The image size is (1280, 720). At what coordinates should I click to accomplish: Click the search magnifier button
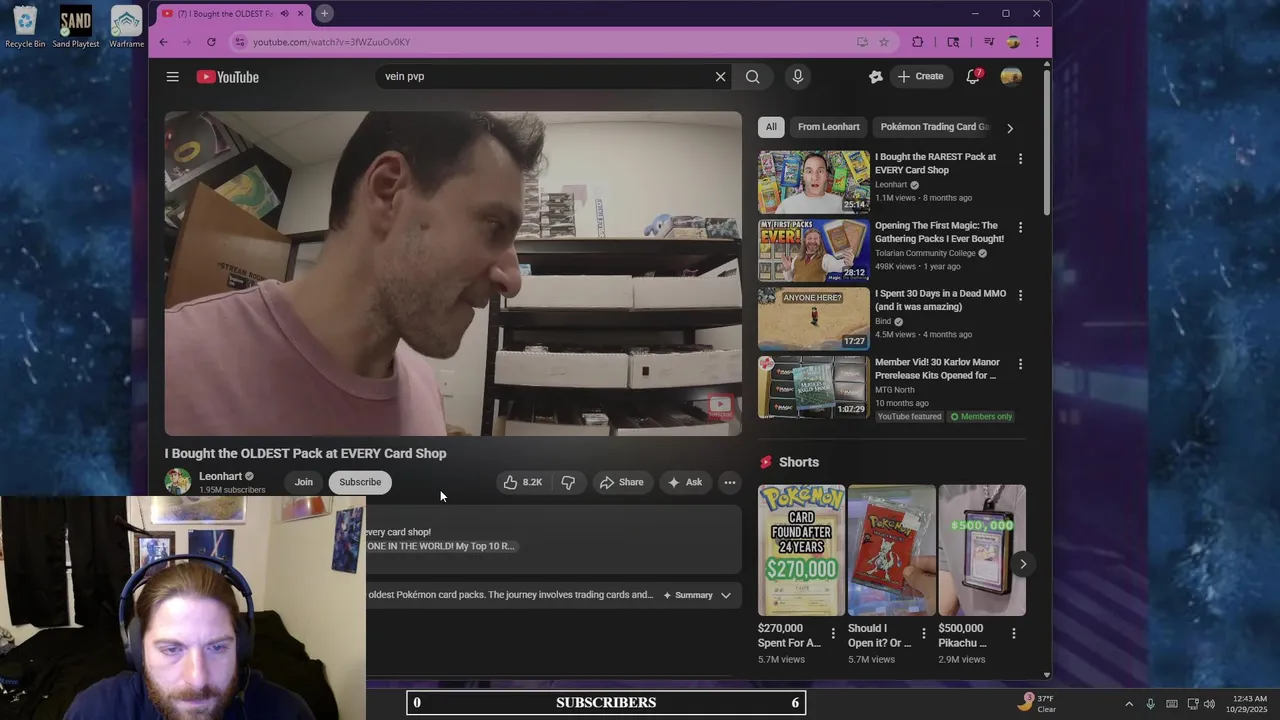[753, 77]
